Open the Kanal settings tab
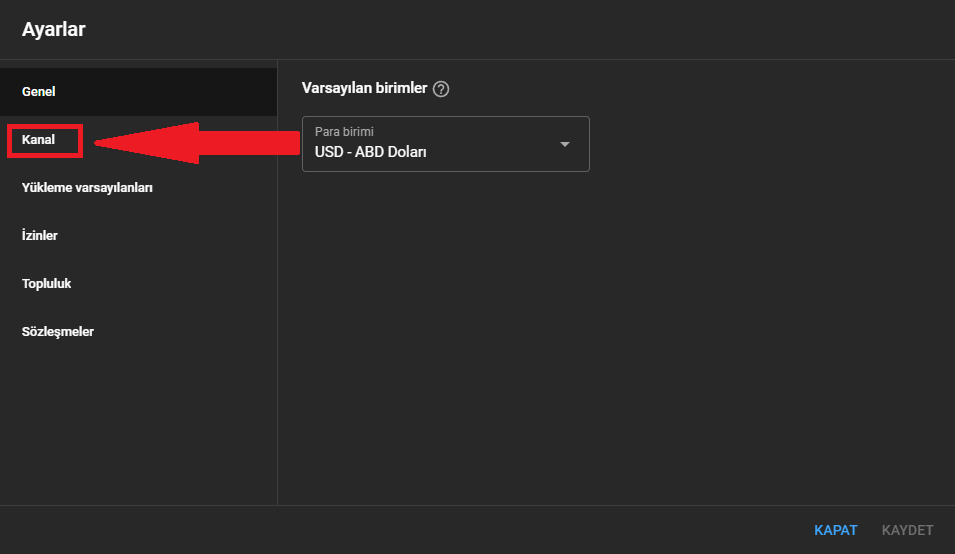The image size is (955, 554). pos(39,140)
